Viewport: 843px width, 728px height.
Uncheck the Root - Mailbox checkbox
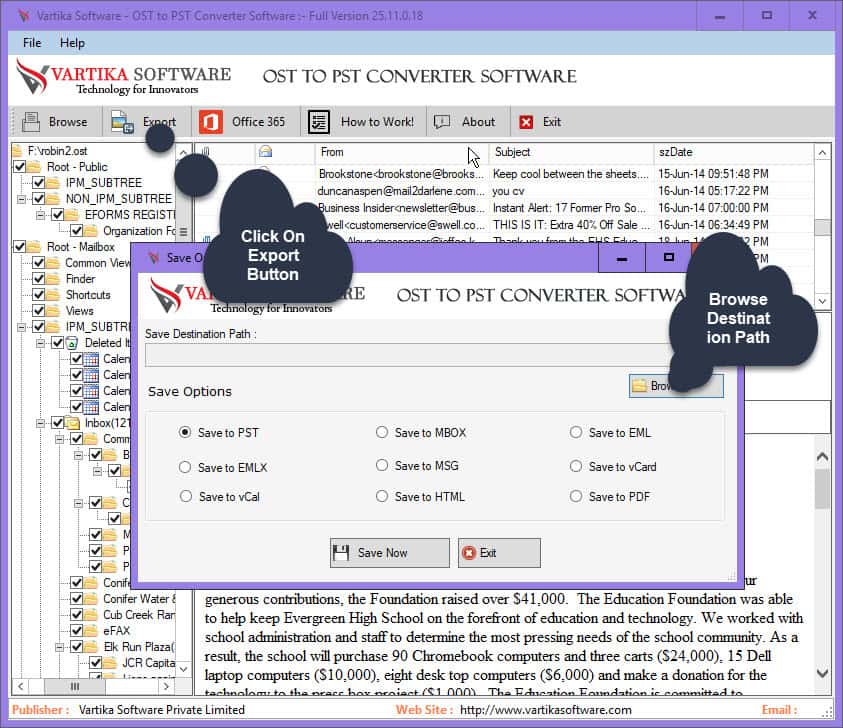(x=19, y=247)
